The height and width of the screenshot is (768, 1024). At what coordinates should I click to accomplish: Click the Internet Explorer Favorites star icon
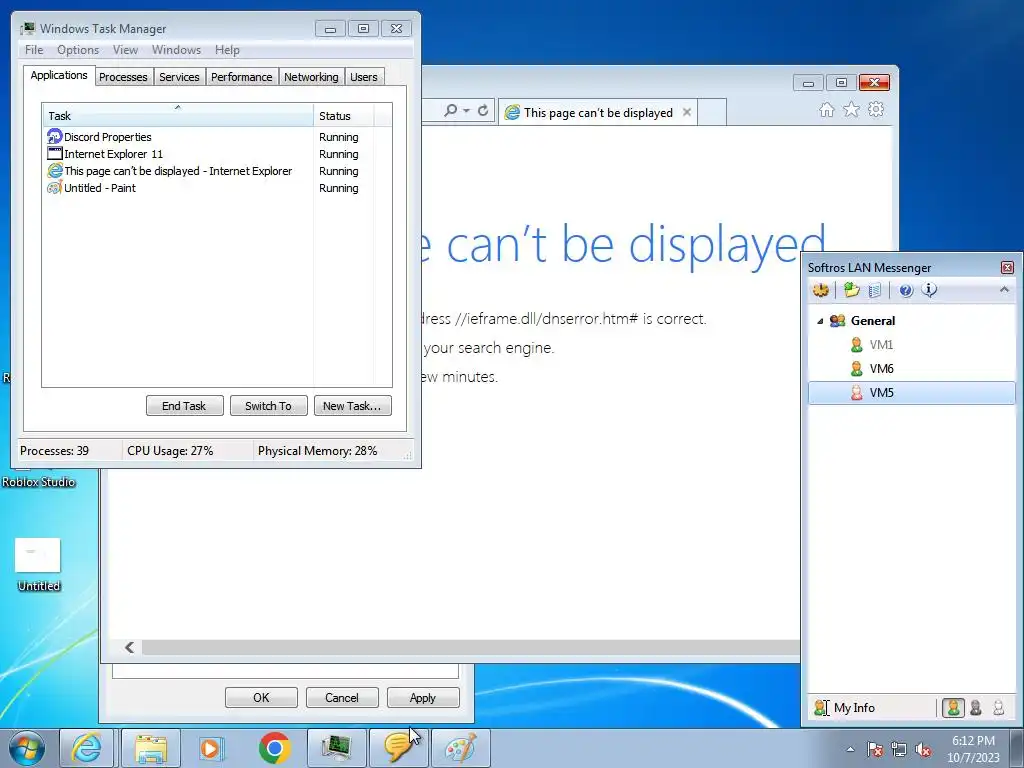coord(851,110)
